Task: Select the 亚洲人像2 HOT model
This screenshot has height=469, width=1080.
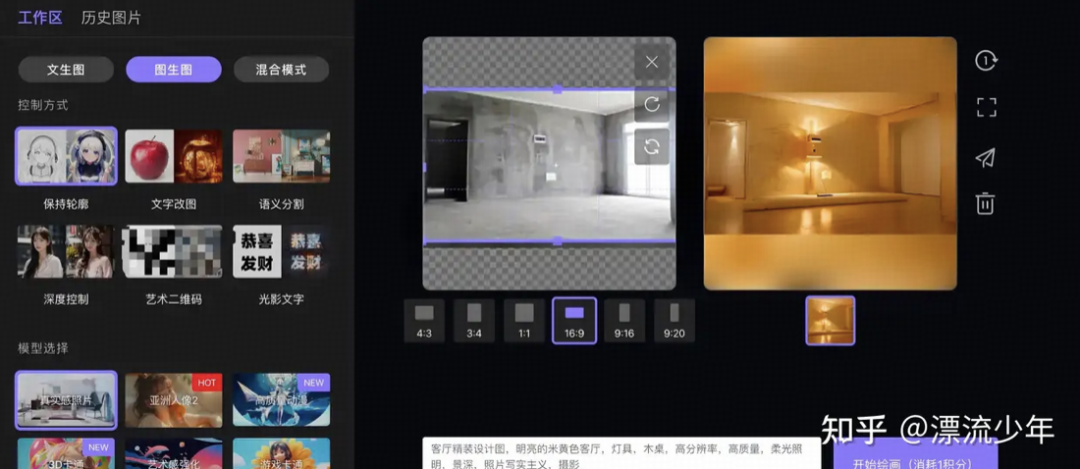Action: [x=174, y=400]
